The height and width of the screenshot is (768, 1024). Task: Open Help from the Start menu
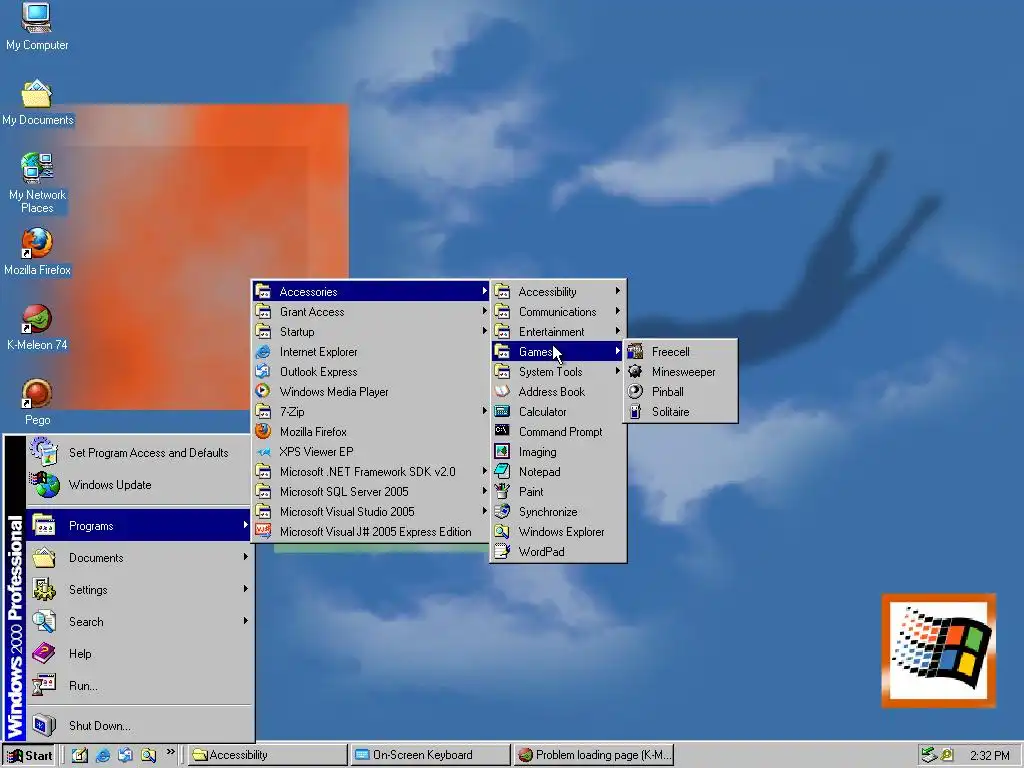point(138,654)
